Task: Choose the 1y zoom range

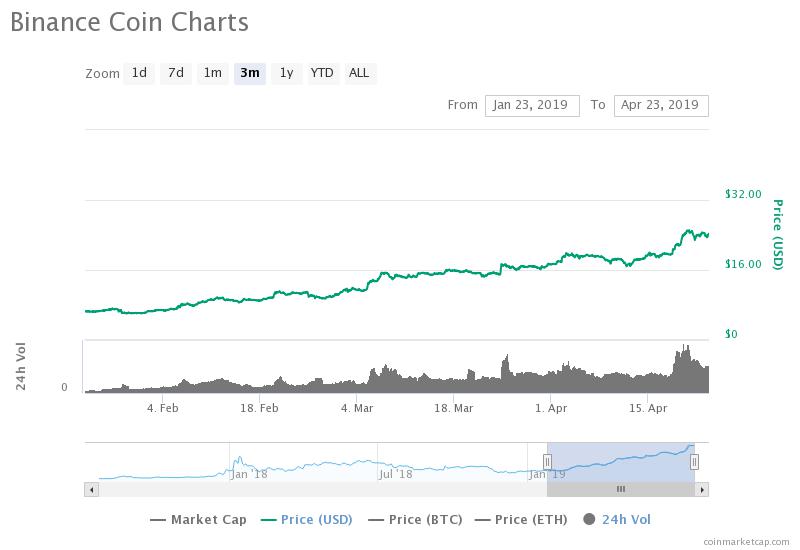Action: (286, 73)
